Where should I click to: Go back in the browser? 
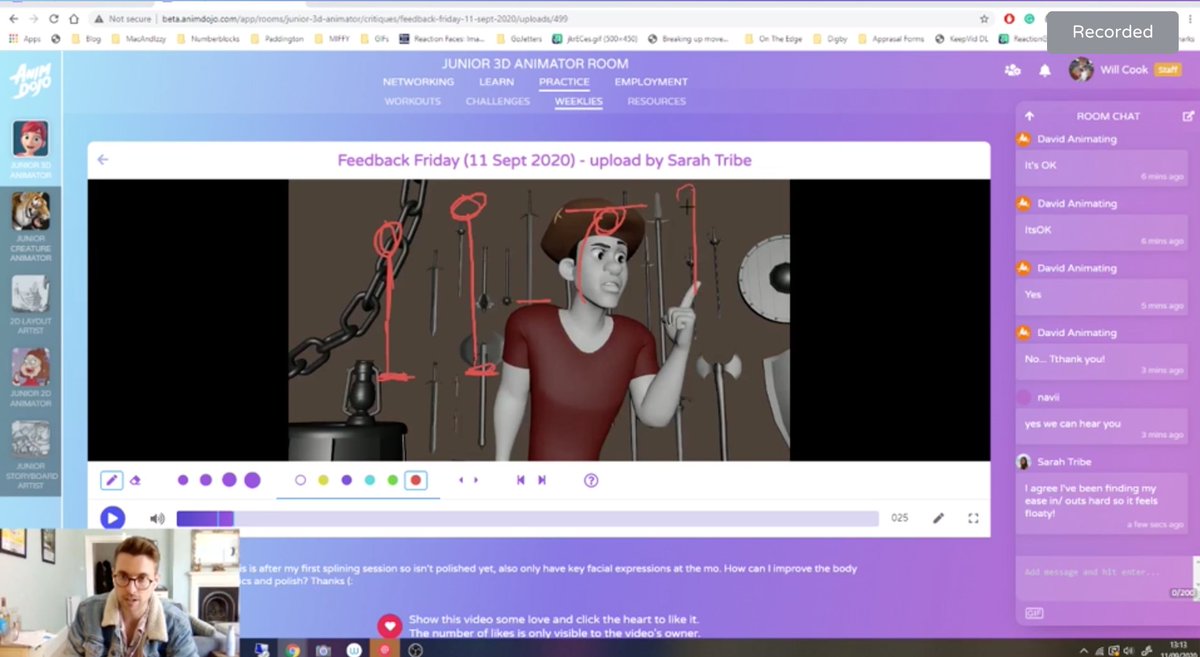[13, 18]
